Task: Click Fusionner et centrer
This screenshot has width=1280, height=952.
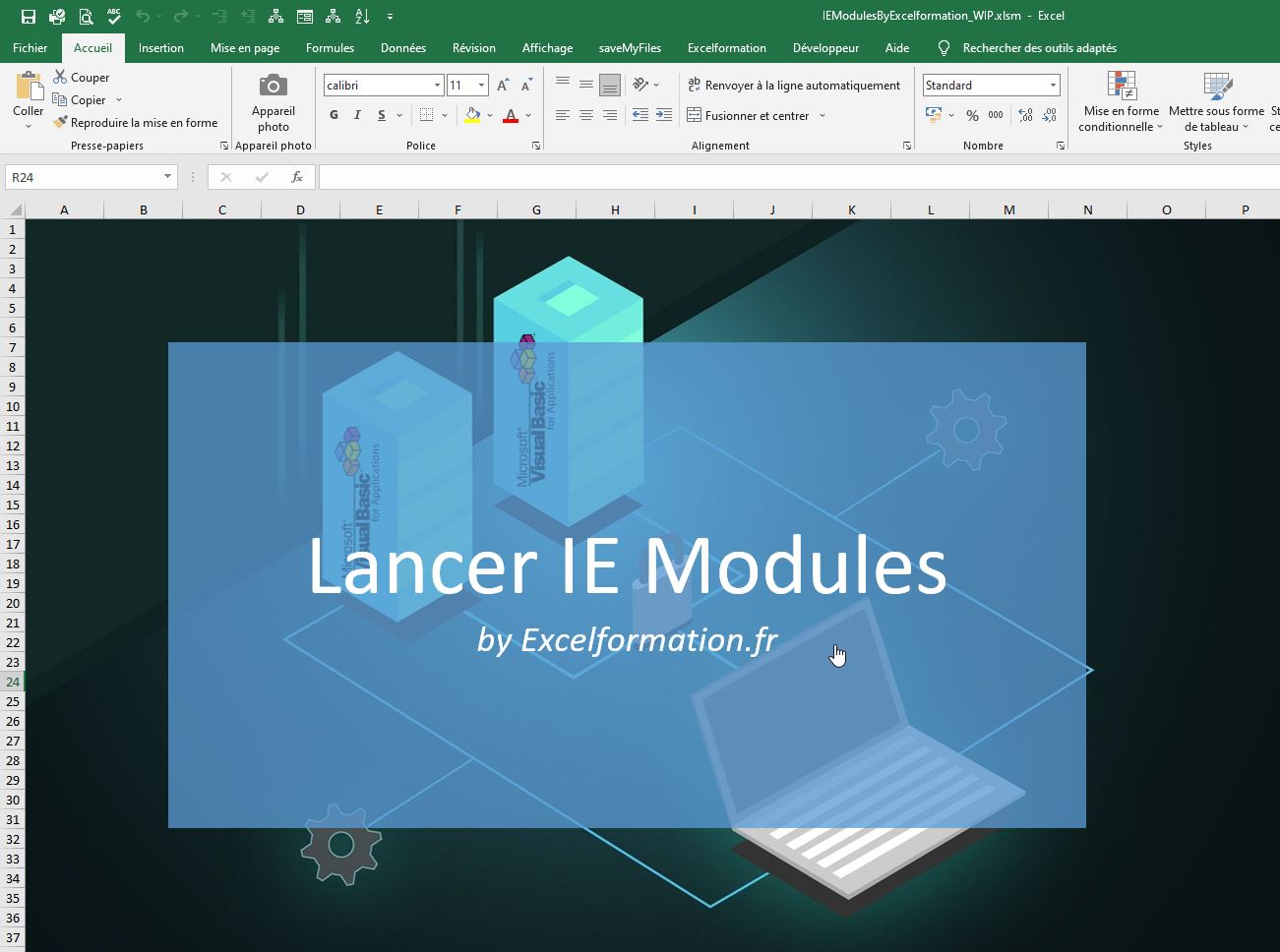Action: 749,115
